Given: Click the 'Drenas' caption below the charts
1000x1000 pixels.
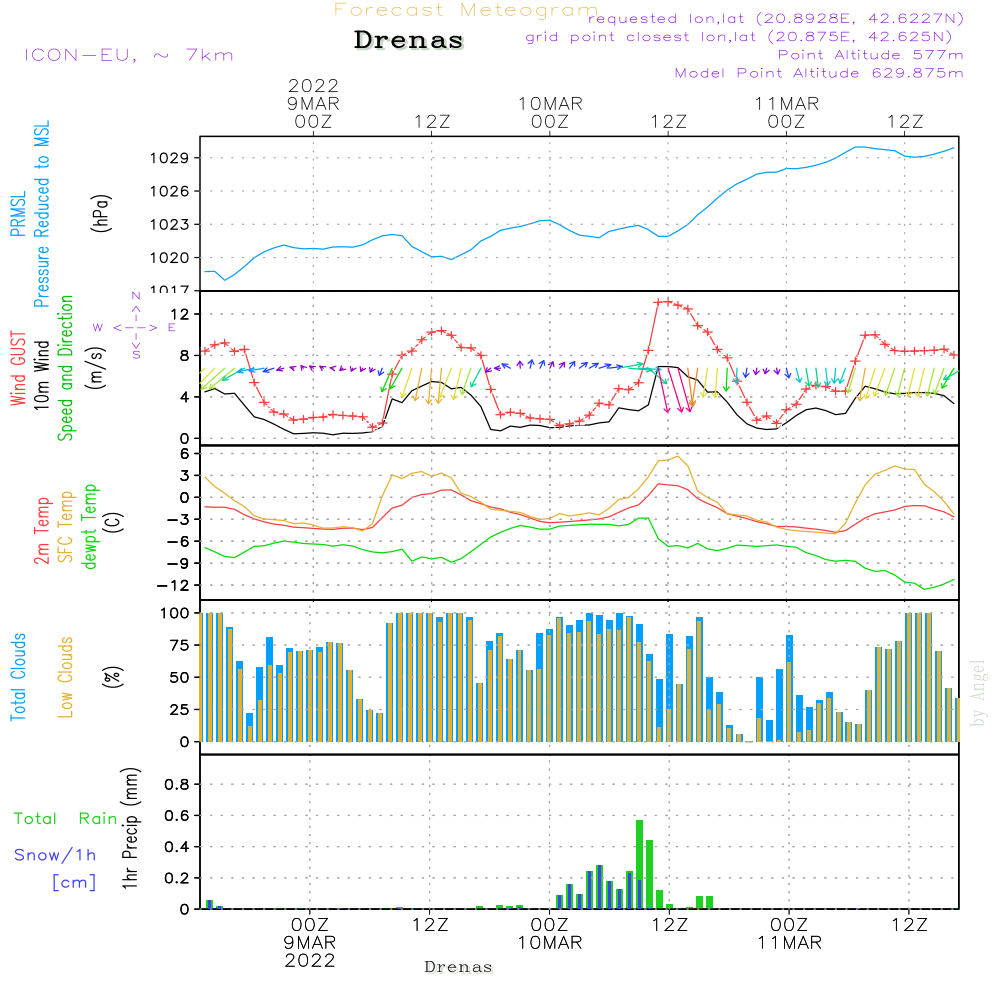Looking at the screenshot, I should click(x=458, y=967).
